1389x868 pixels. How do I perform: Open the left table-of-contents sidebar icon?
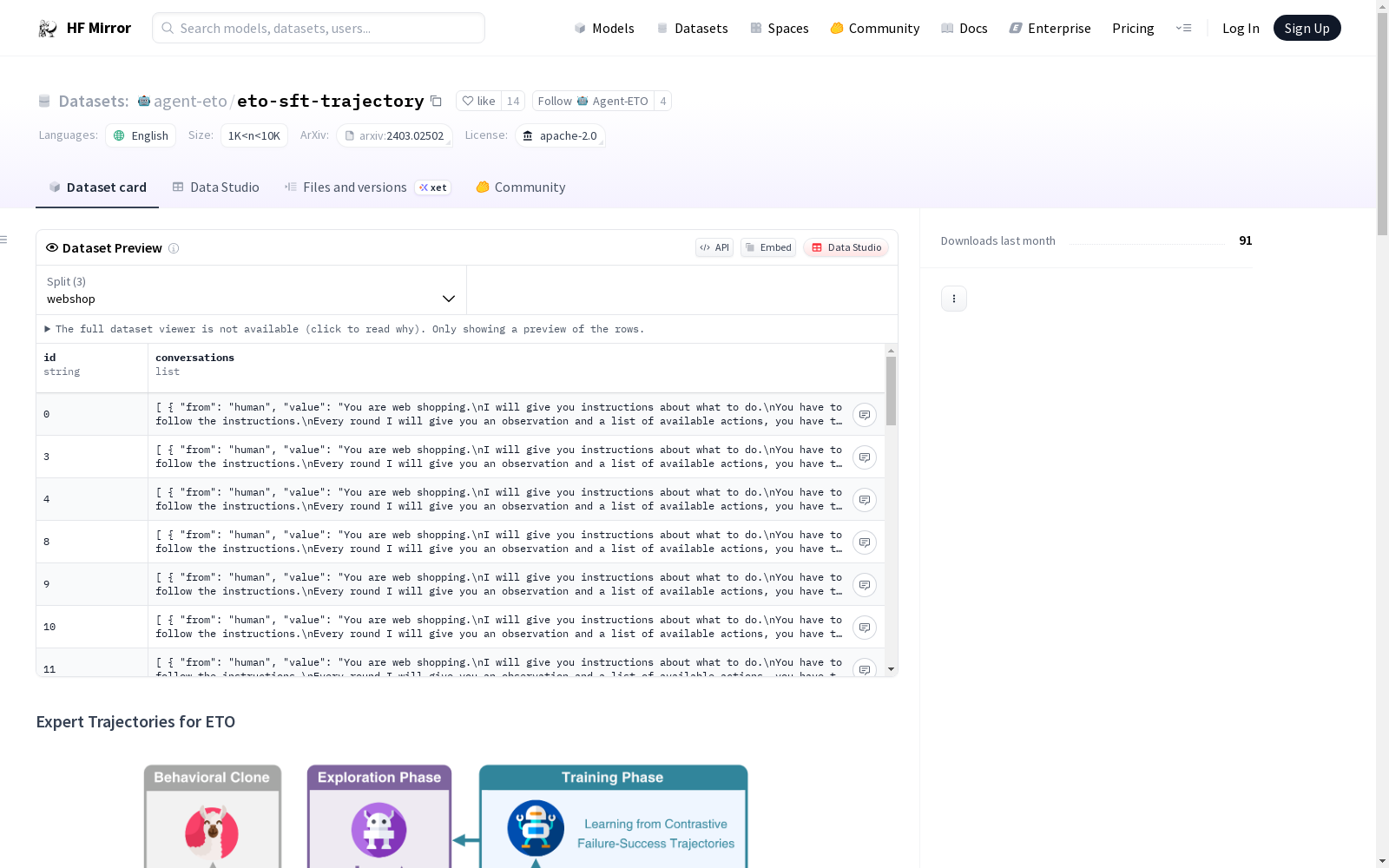[x=4, y=240]
